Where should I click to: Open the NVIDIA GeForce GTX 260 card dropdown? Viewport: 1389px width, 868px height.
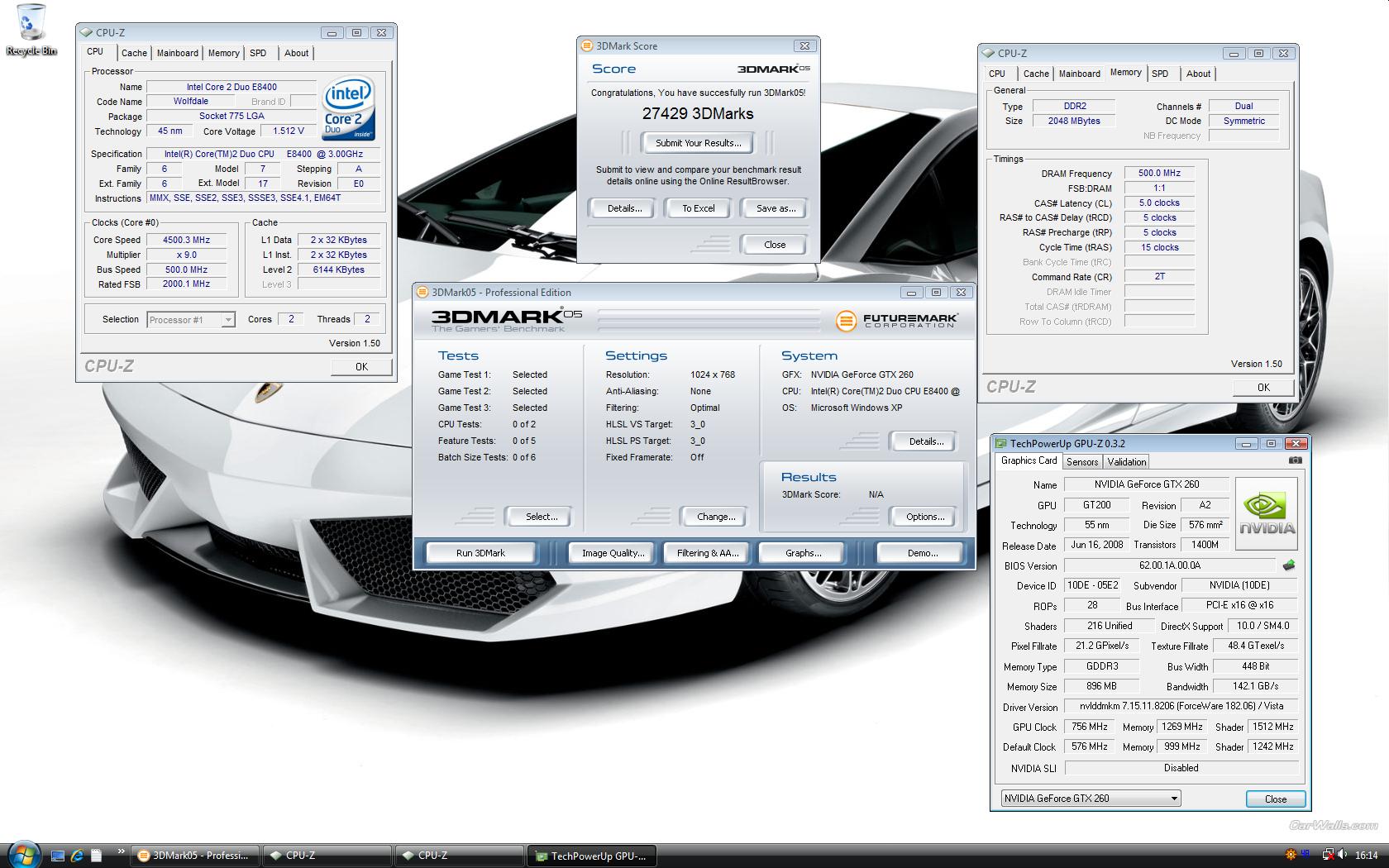[x=1091, y=799]
